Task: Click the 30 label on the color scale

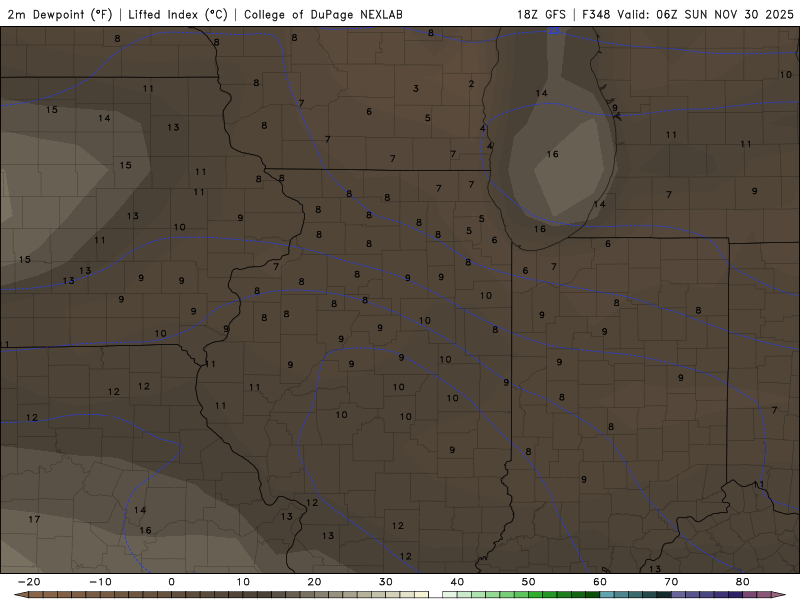Action: click(x=386, y=582)
